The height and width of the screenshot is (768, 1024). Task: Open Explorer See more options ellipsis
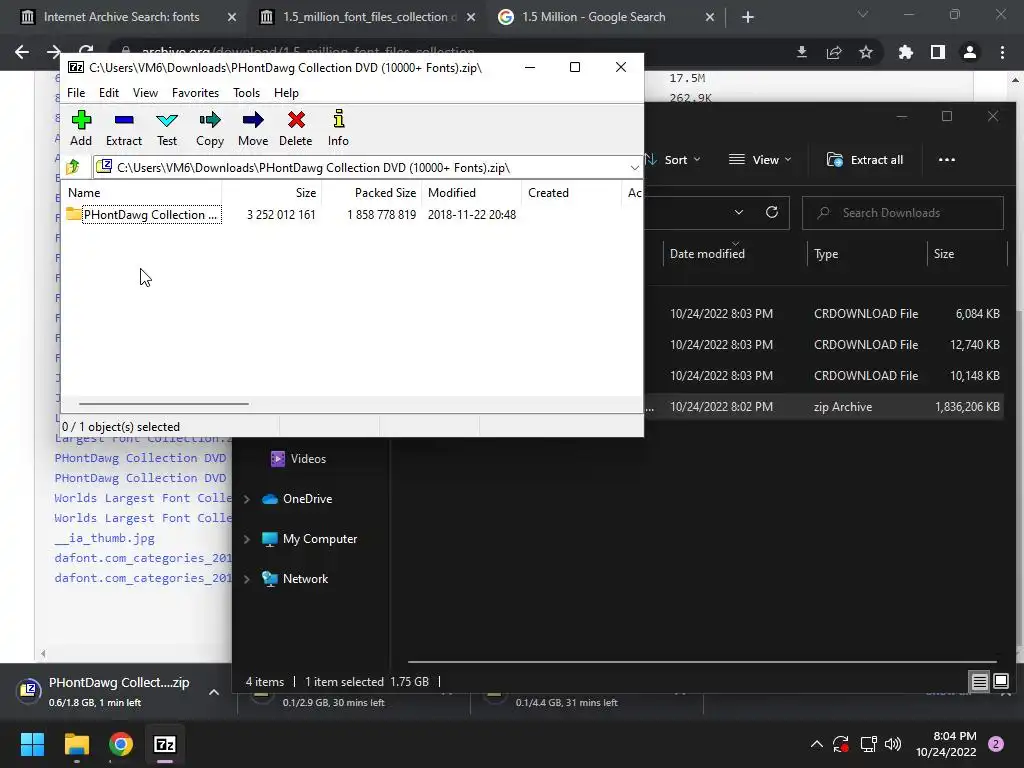coord(946,159)
